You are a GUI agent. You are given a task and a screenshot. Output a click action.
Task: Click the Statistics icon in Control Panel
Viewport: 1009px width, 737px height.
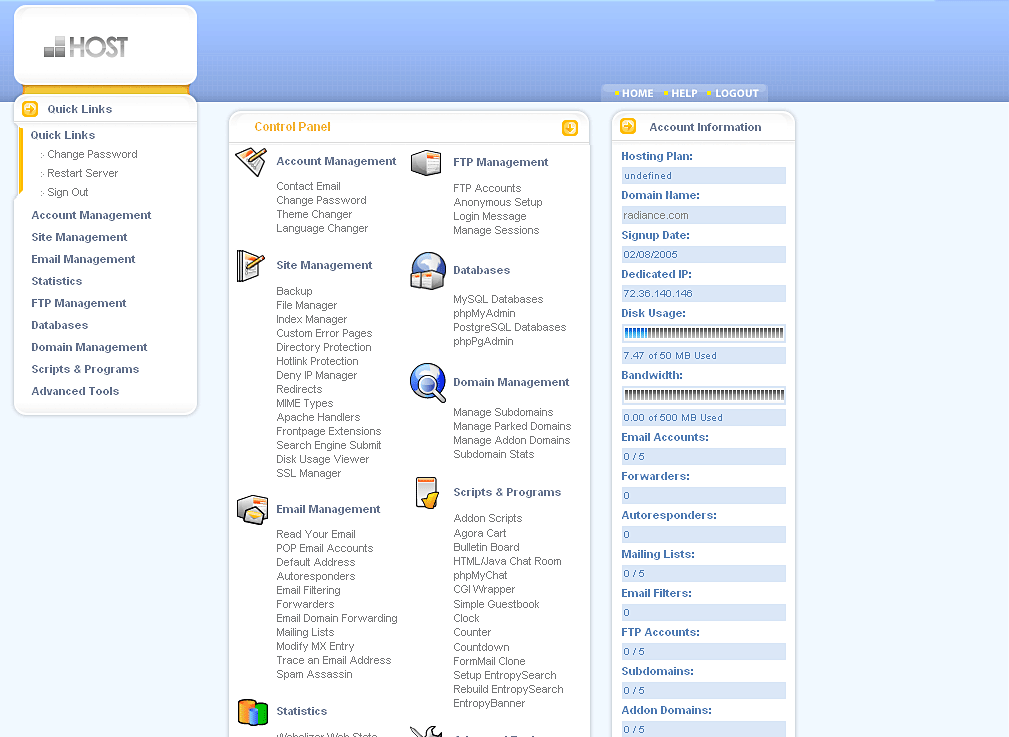[252, 712]
